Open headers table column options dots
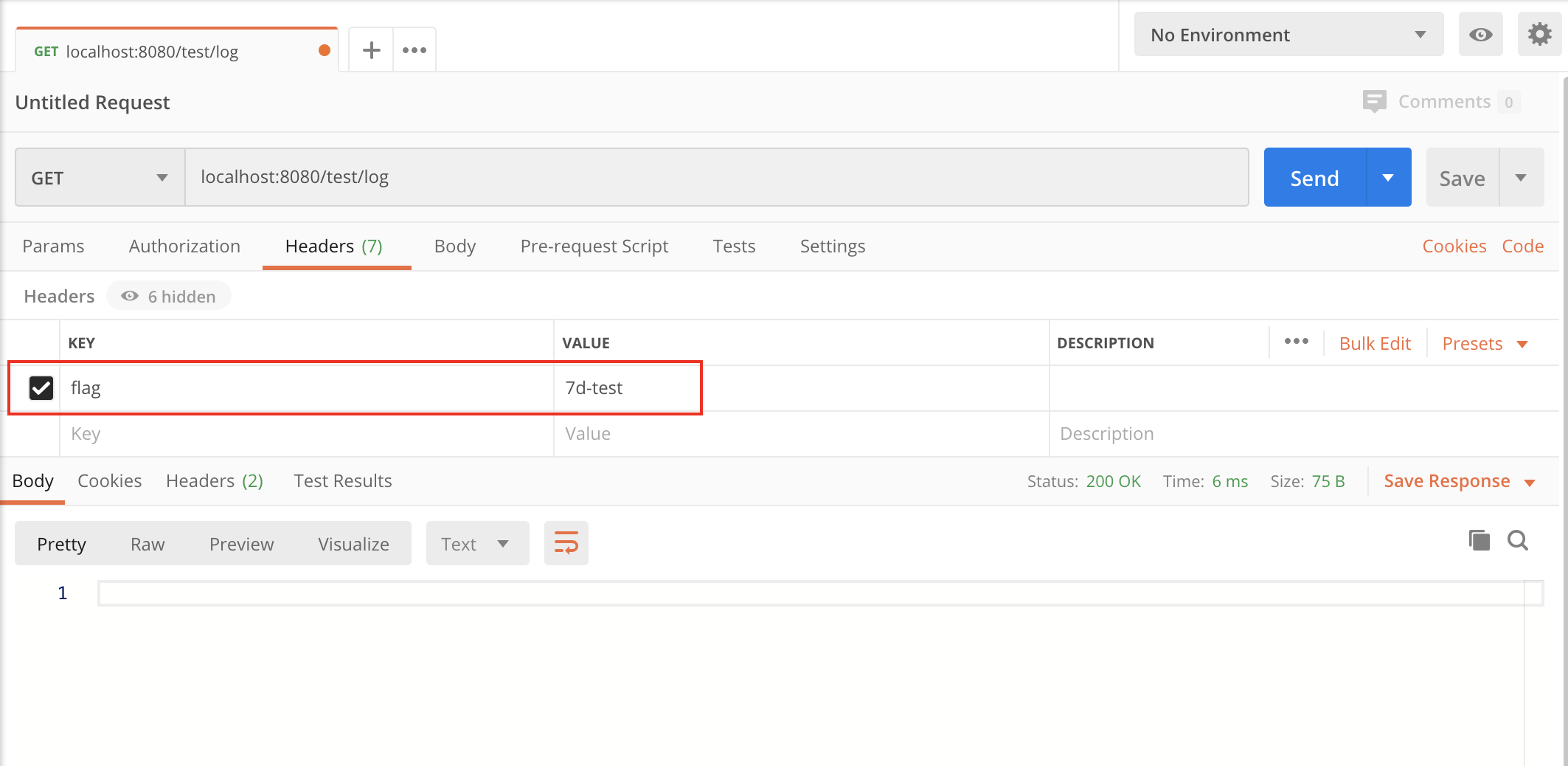Image resolution: width=1568 pixels, height=766 pixels. [x=1296, y=342]
